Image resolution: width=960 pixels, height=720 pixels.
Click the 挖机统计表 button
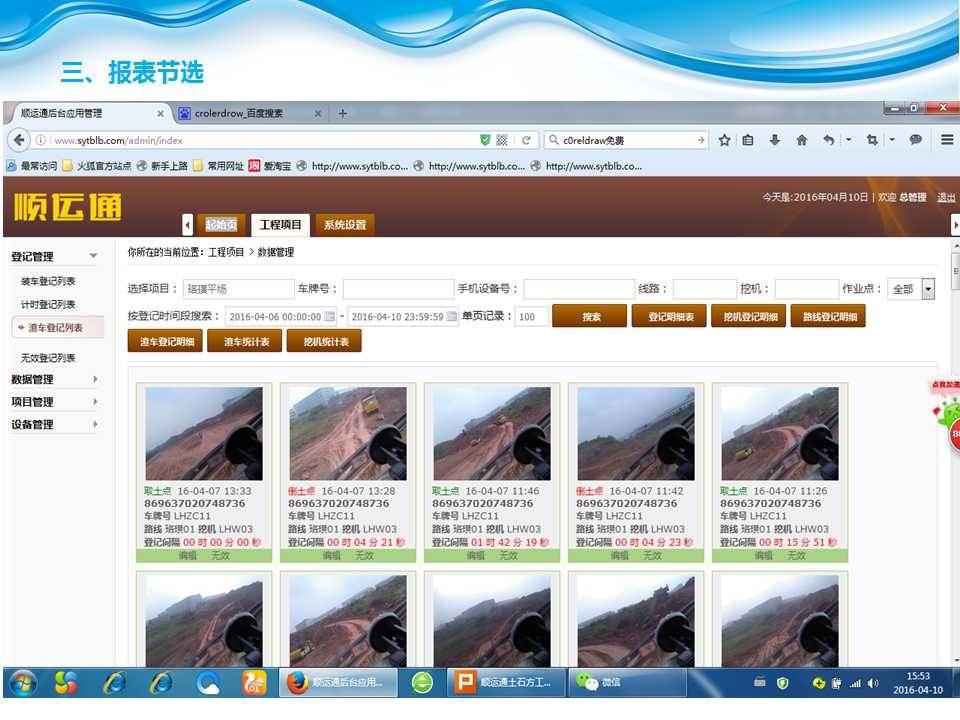coord(324,341)
